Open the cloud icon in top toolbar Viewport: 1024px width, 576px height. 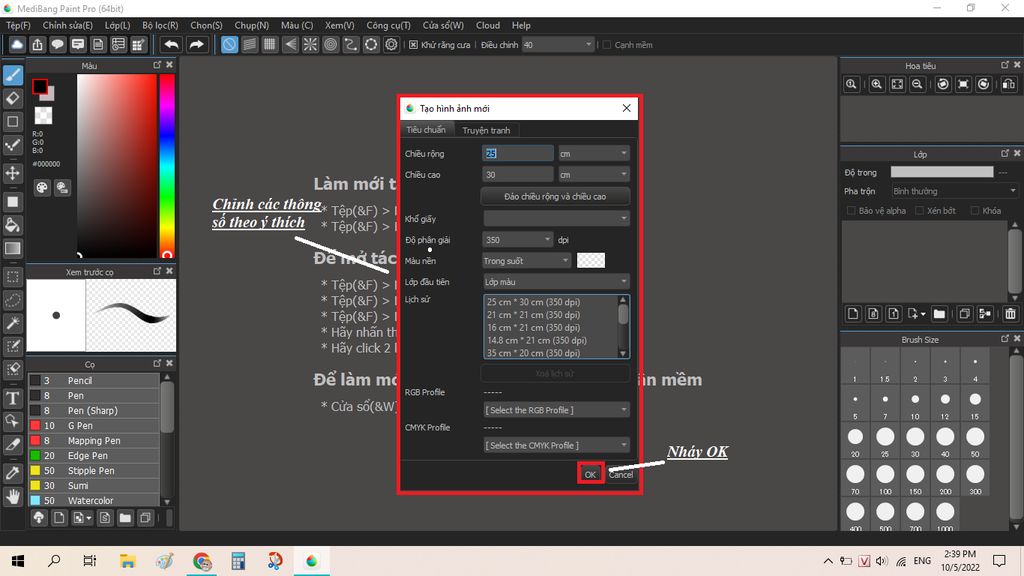pos(17,44)
